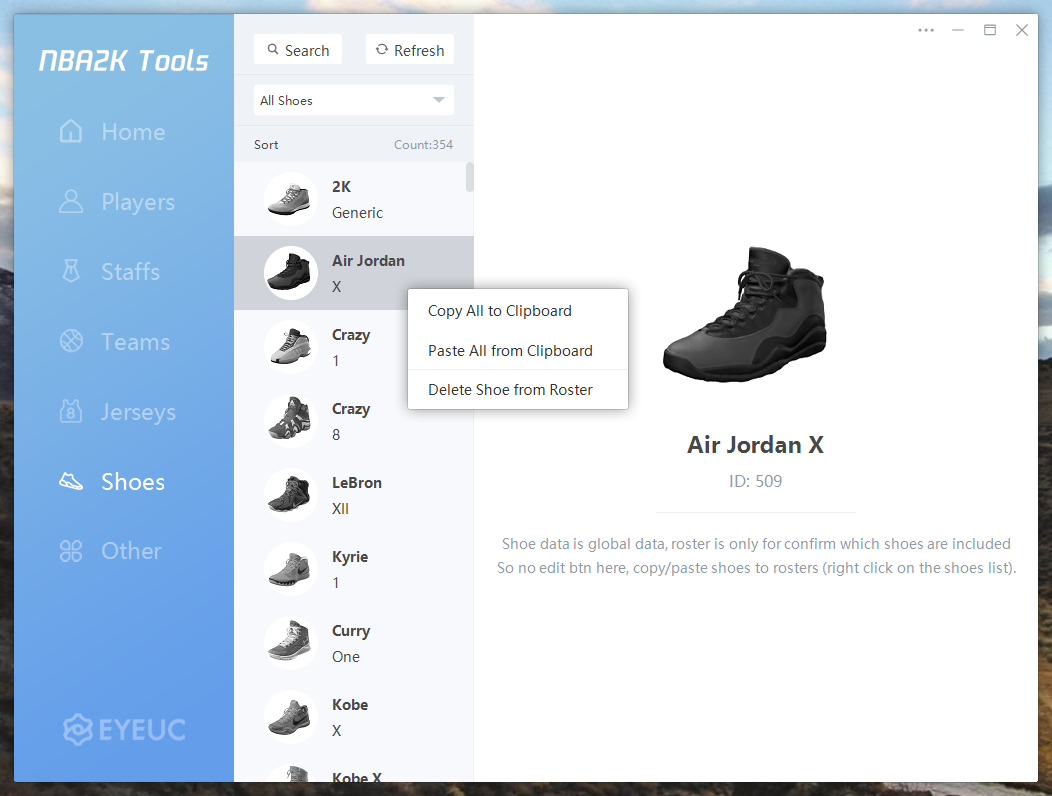
Task: Click the 2K brand name
Action: coord(341,187)
